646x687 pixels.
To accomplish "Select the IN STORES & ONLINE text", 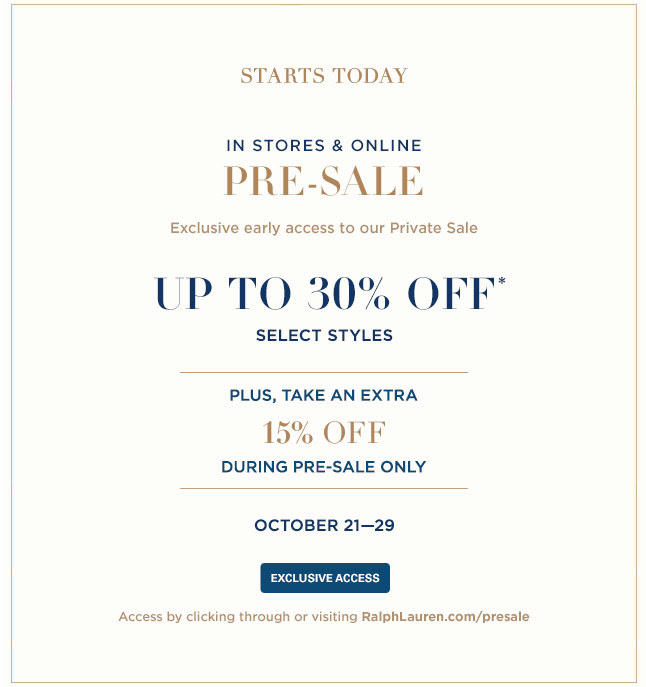I will point(324,145).
